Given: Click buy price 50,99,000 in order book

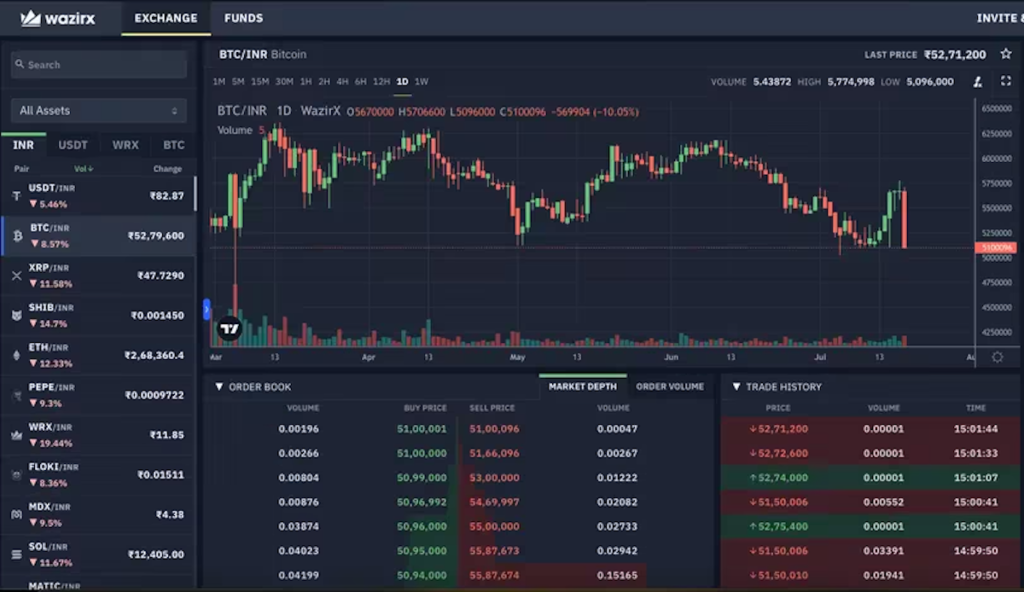Looking at the screenshot, I should click(x=422, y=478).
